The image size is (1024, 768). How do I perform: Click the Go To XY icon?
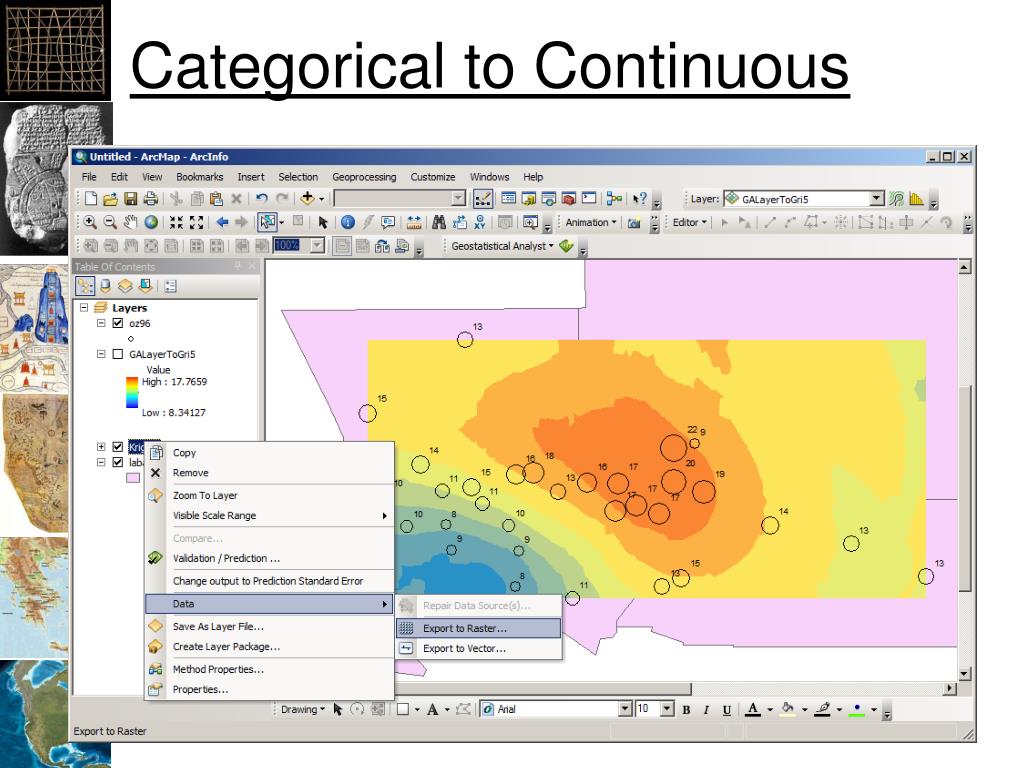(480, 222)
